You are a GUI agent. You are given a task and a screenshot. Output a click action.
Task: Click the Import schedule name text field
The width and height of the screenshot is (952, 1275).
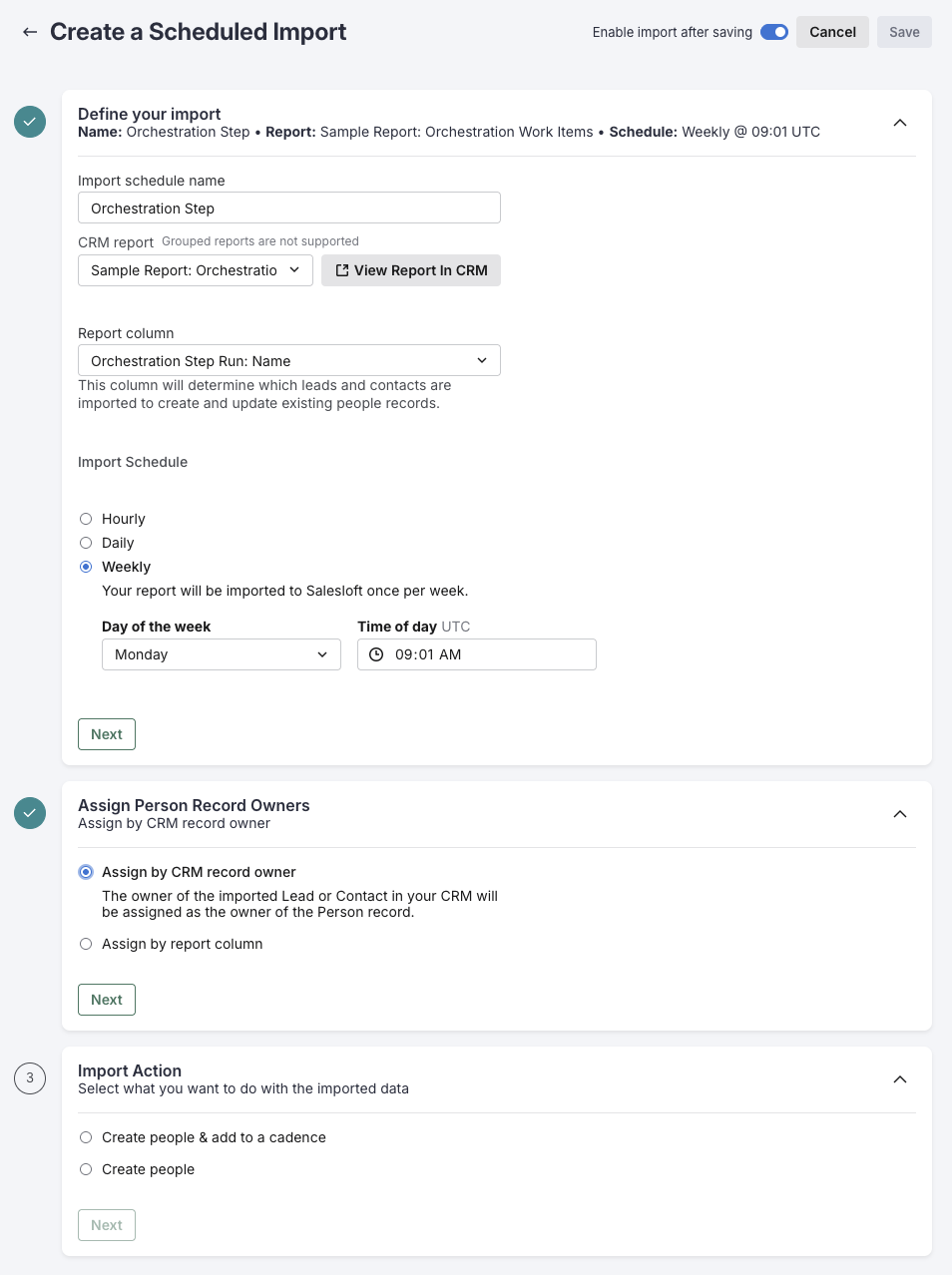pyautogui.click(x=288, y=208)
